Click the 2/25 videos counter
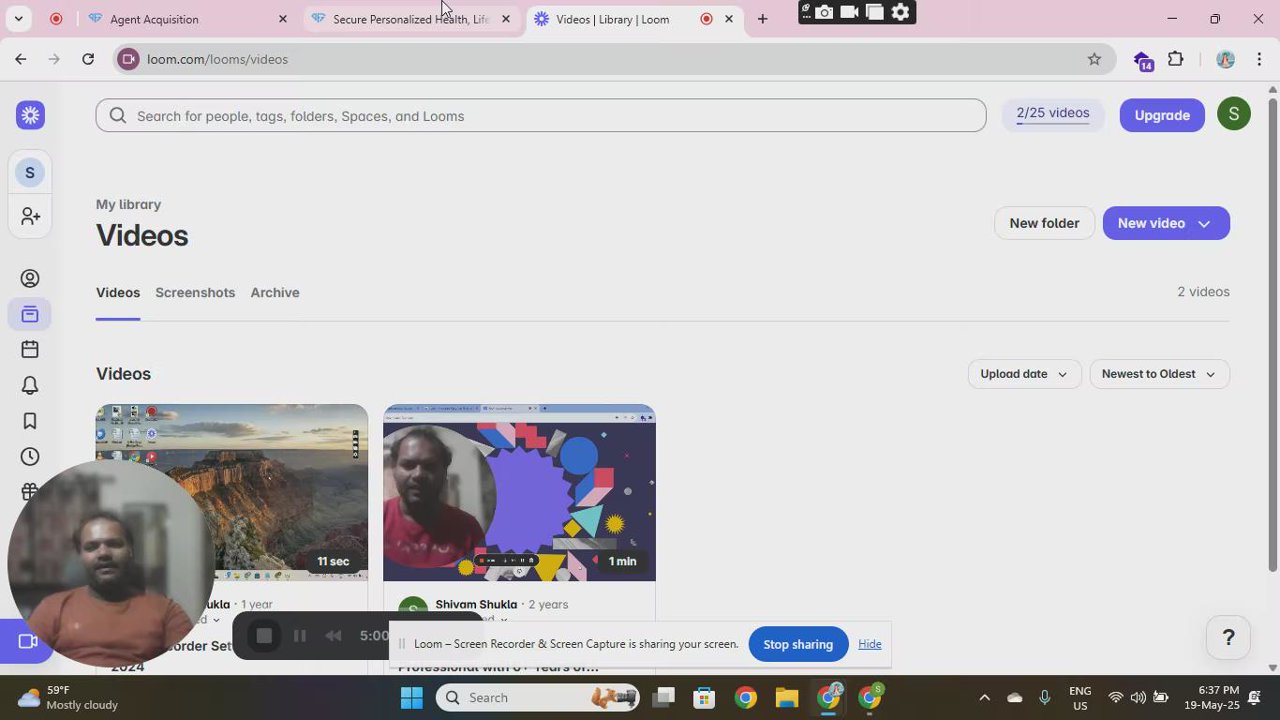 coord(1053,114)
